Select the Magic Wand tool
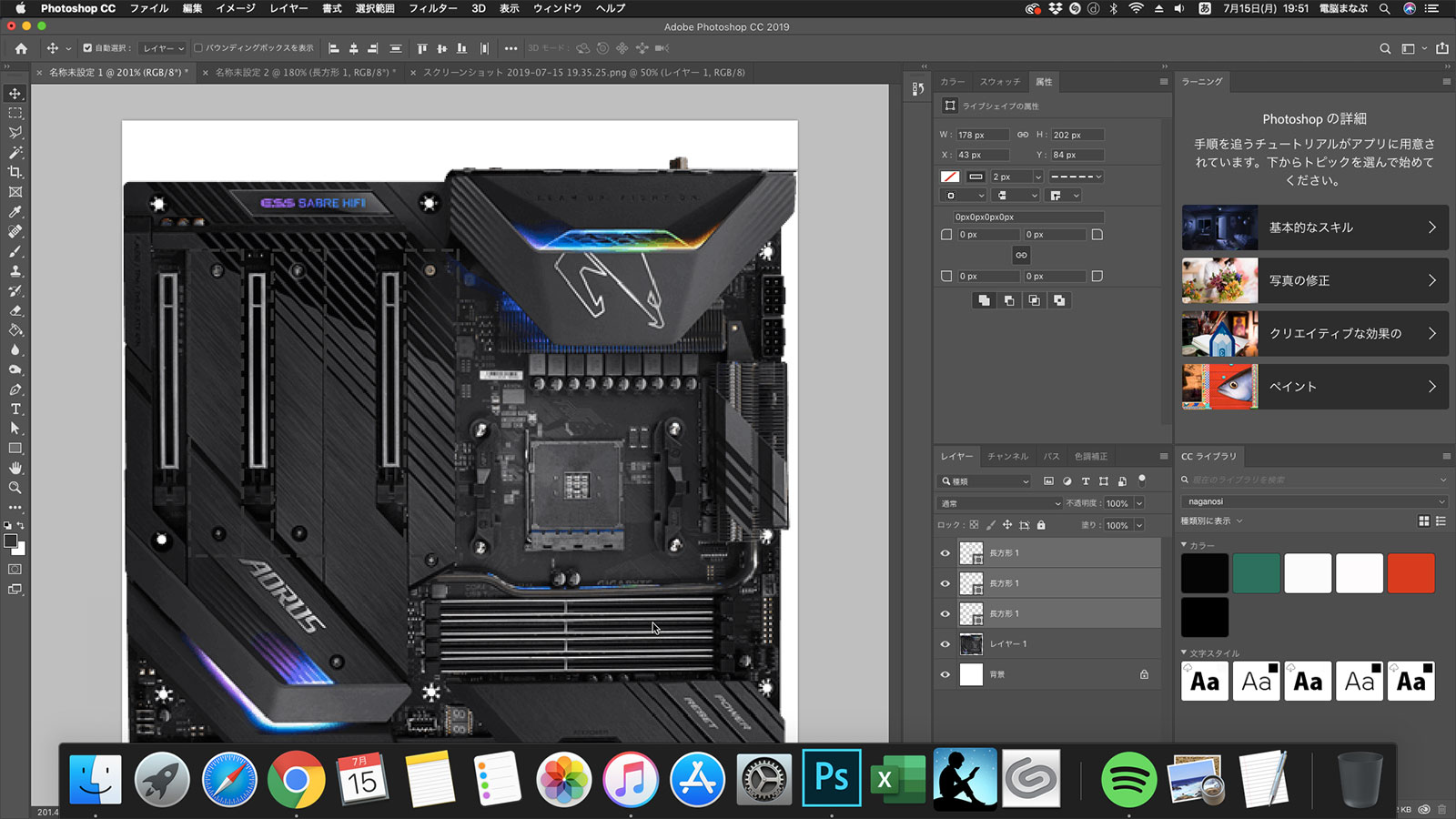 (x=15, y=153)
